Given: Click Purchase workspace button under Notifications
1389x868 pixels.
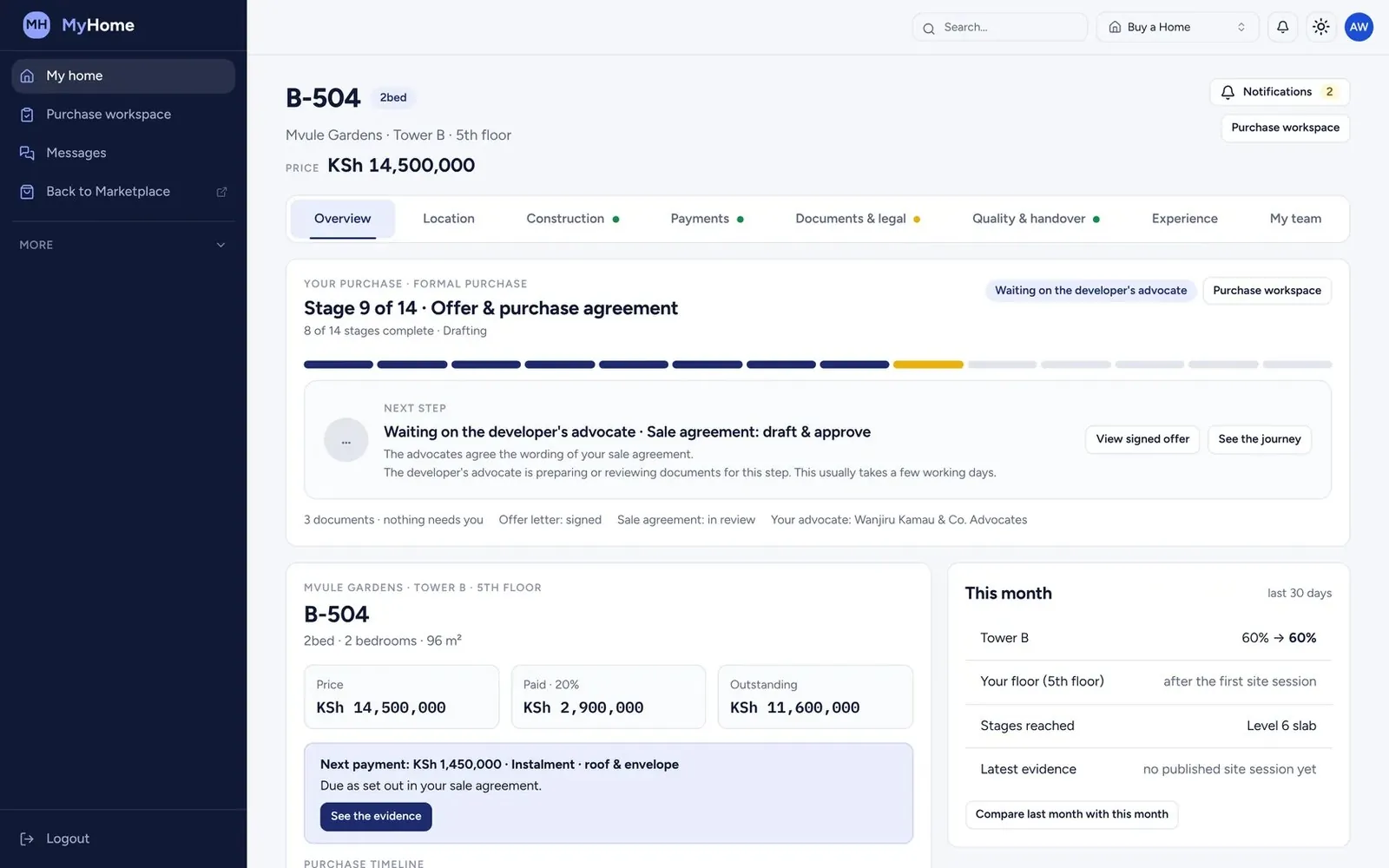Looking at the screenshot, I should coord(1285,128).
